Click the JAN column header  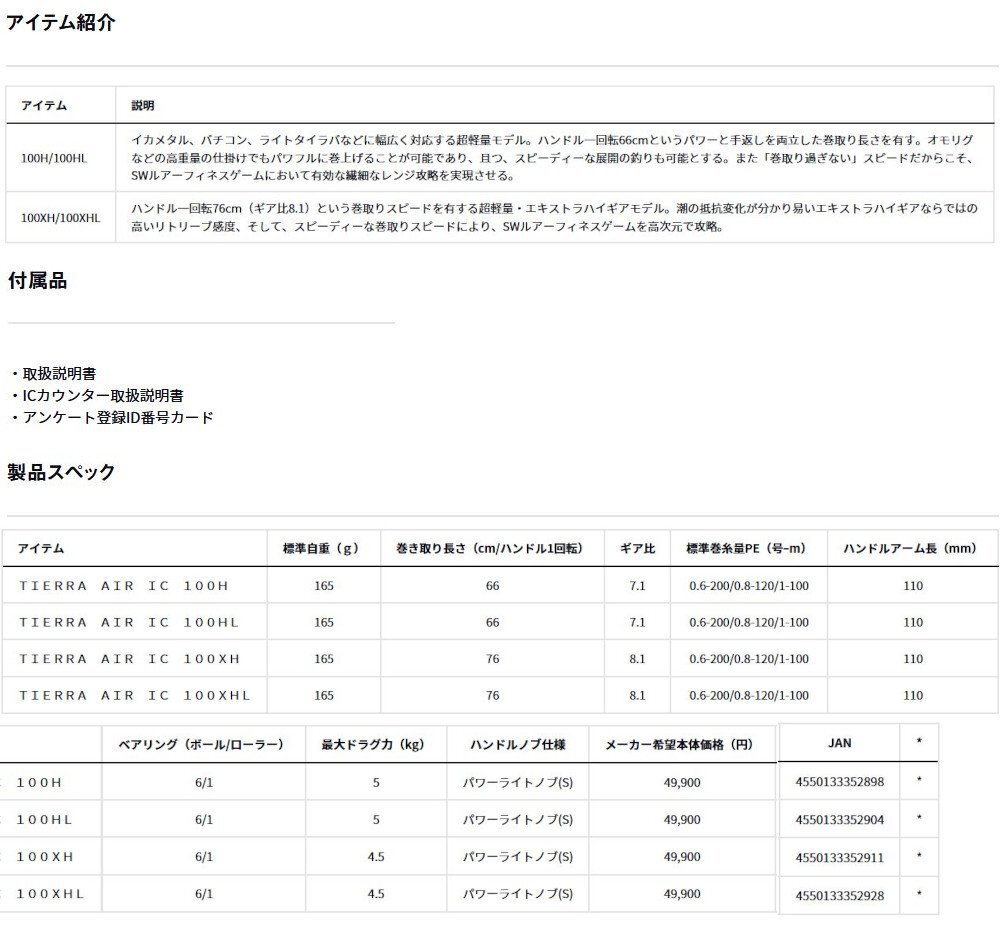pyautogui.click(x=840, y=743)
